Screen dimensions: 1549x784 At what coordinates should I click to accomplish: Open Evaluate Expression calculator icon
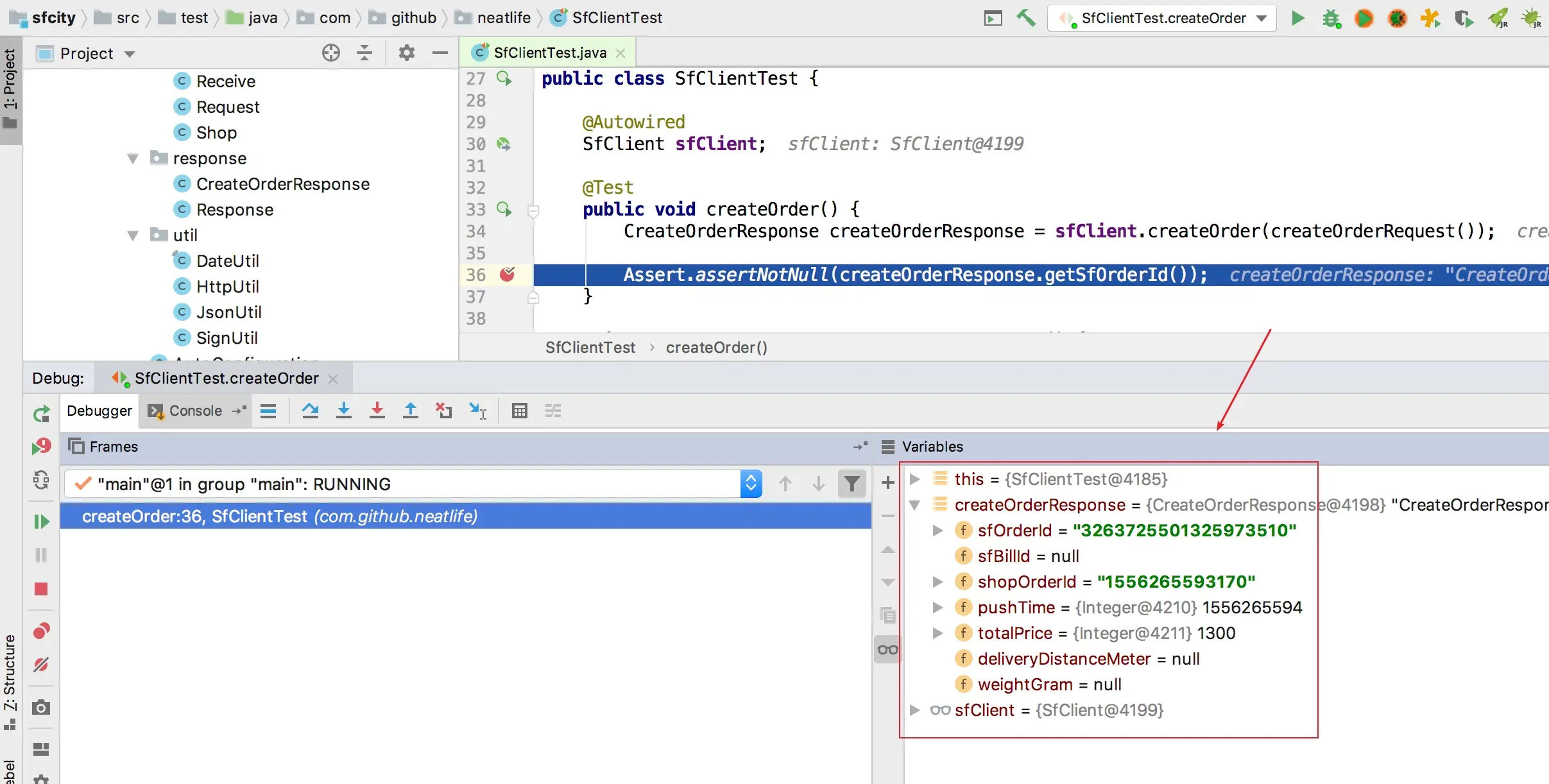[x=520, y=411]
